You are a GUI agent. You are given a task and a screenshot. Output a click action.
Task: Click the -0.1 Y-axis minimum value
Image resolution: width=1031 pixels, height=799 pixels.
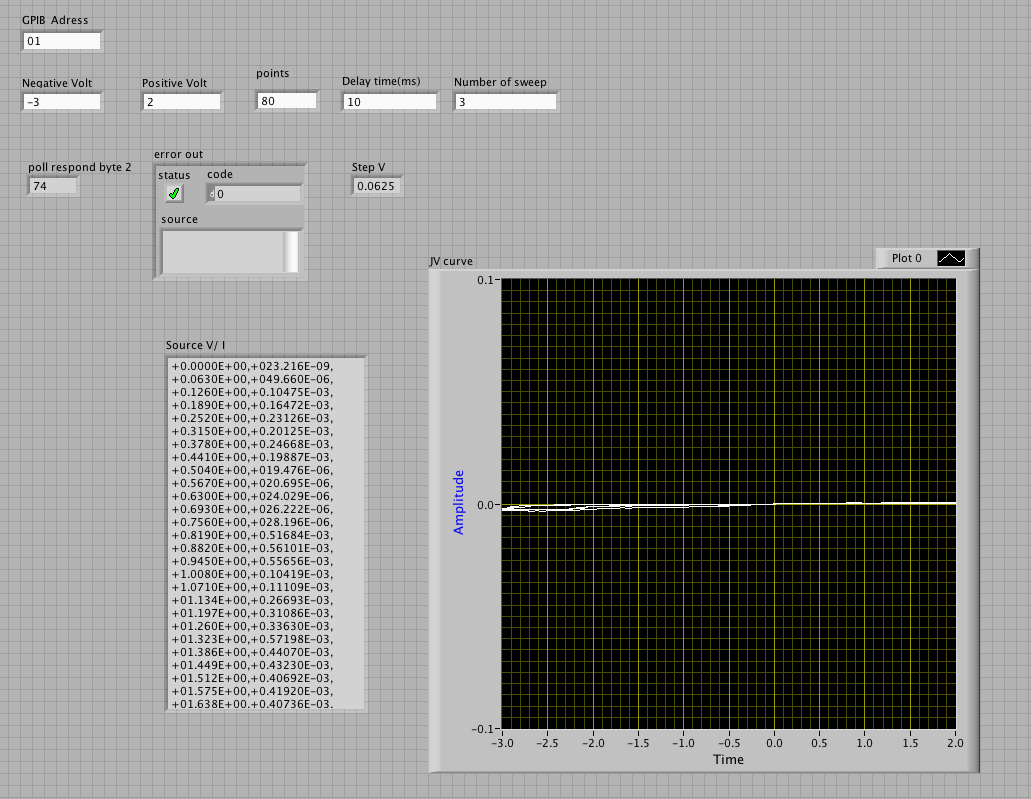point(482,729)
